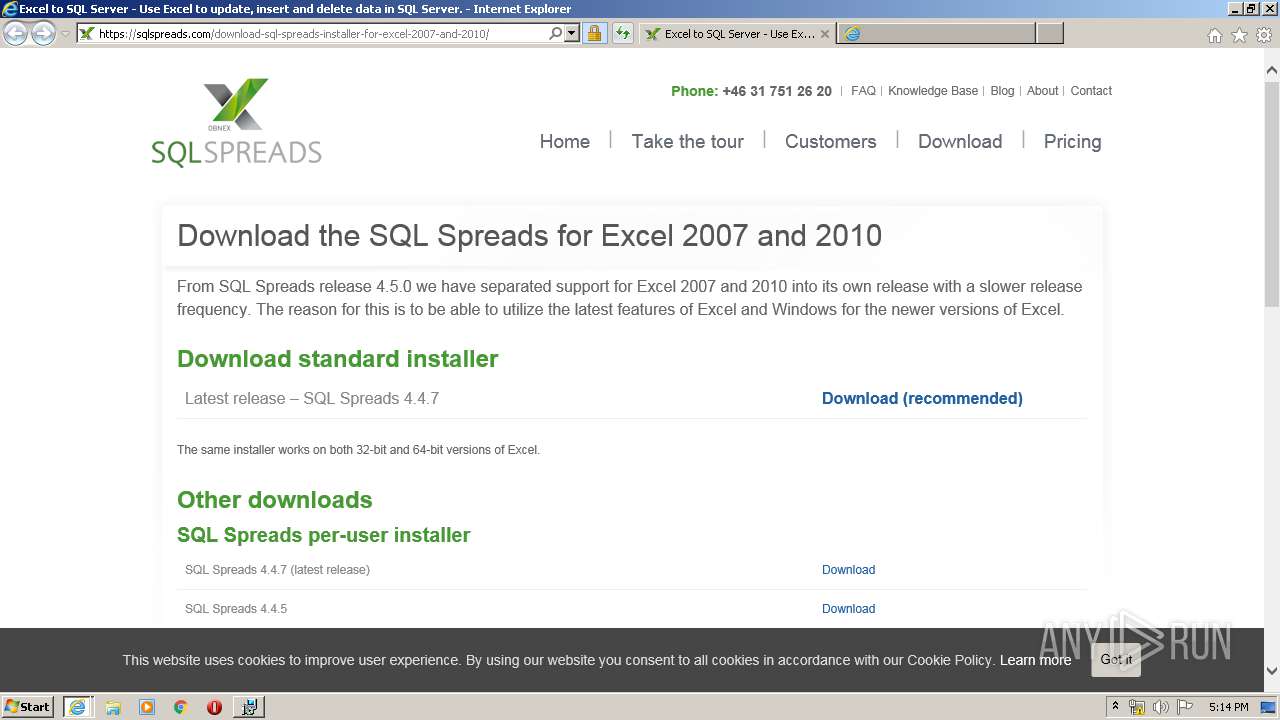Open the Action Center flag icon
The image size is (1280, 720).
point(1185,707)
